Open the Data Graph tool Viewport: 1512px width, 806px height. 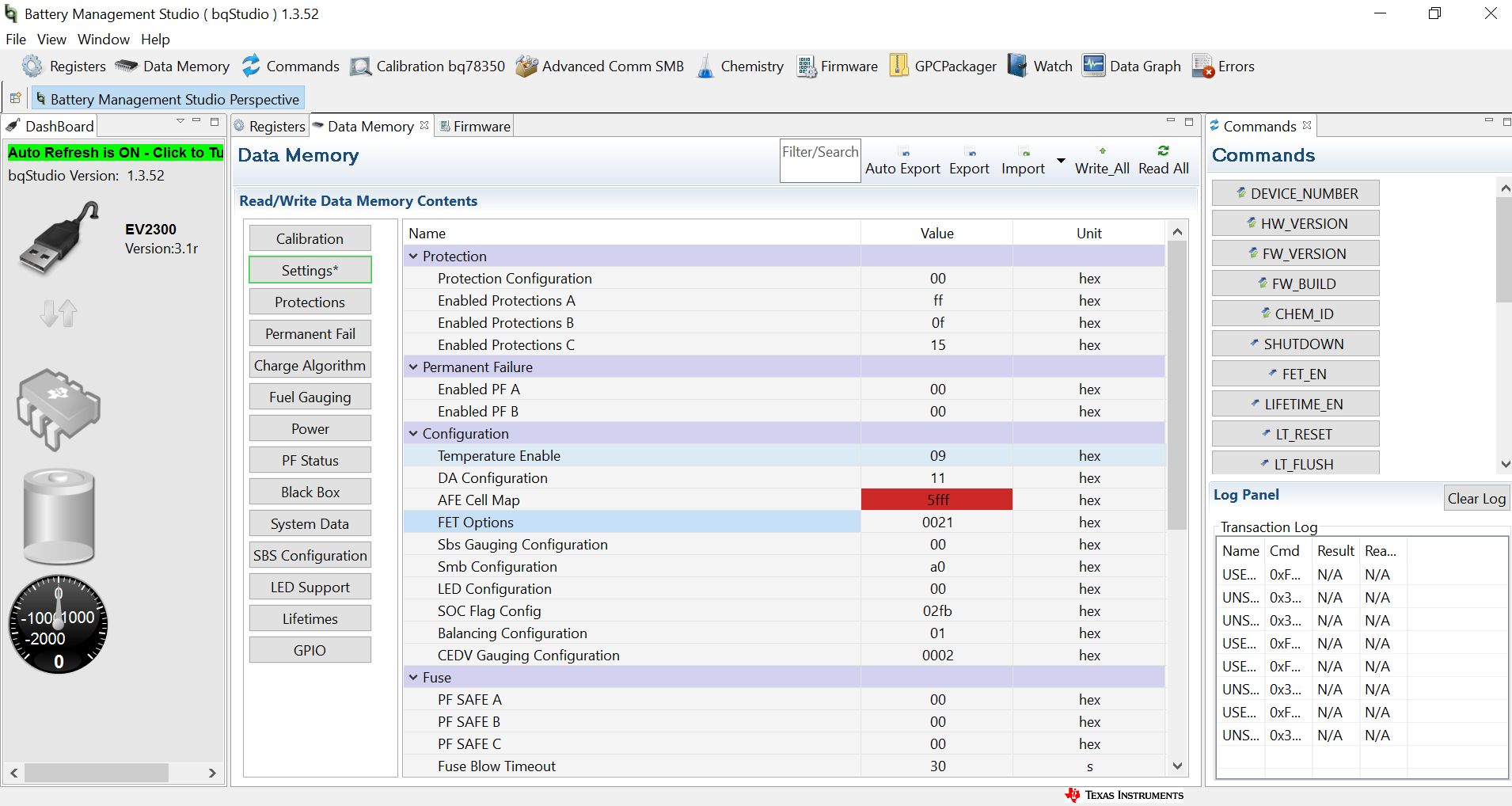(1132, 67)
